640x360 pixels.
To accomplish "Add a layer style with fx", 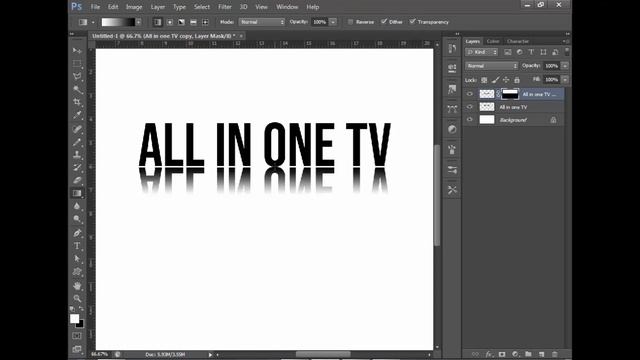I will (489, 354).
